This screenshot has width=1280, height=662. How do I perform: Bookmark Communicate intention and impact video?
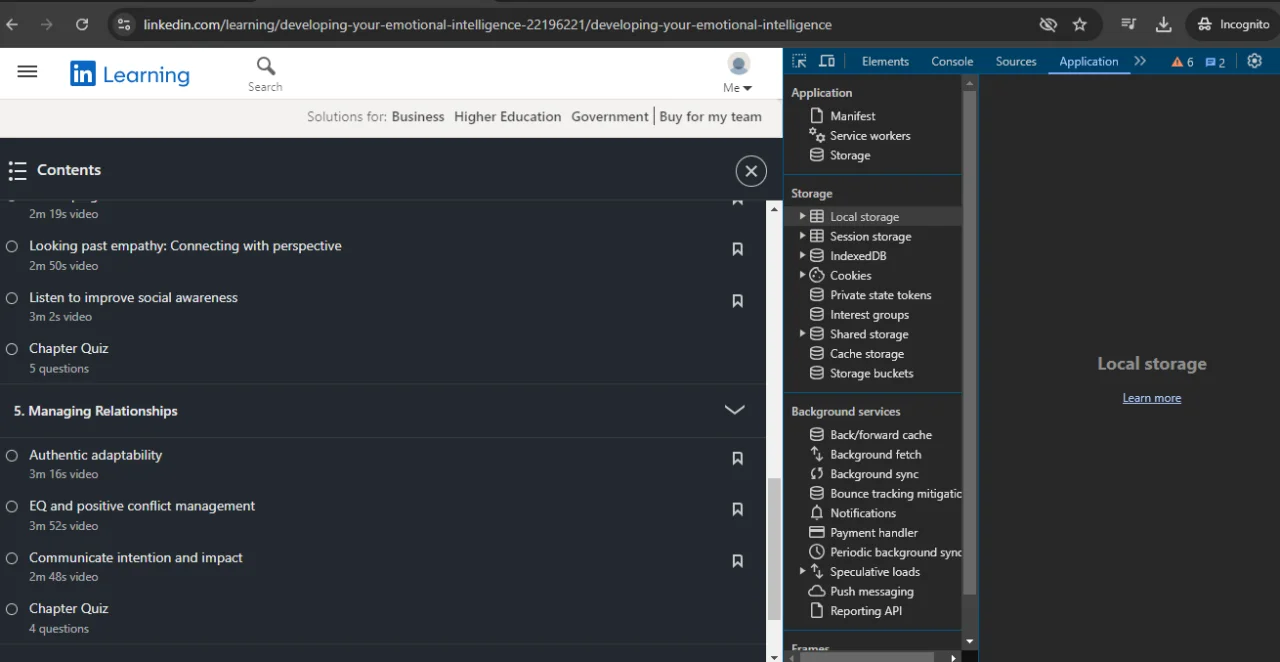(x=737, y=561)
